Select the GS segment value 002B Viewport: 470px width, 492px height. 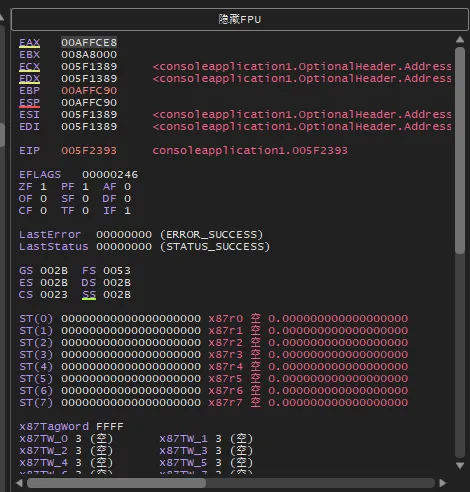(54, 271)
